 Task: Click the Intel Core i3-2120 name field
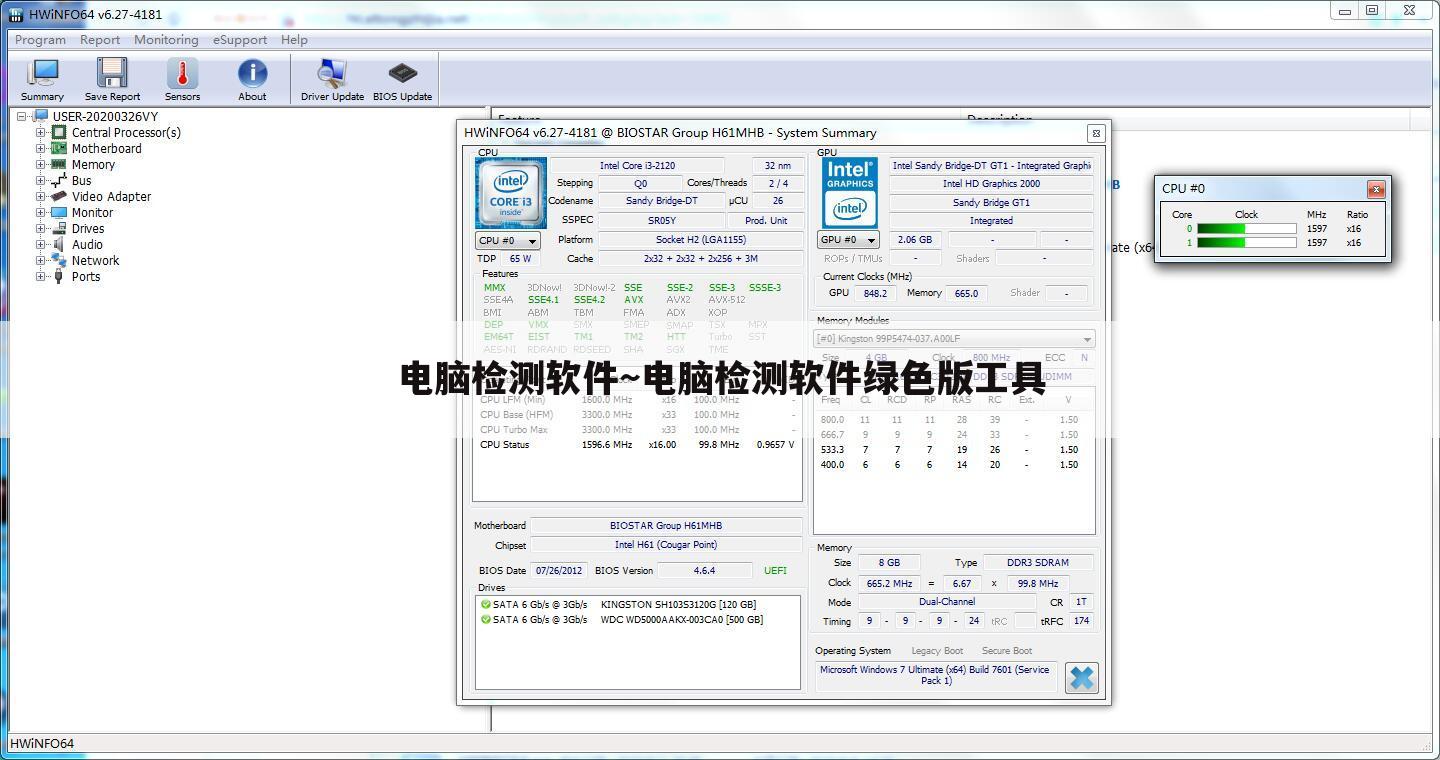click(637, 166)
